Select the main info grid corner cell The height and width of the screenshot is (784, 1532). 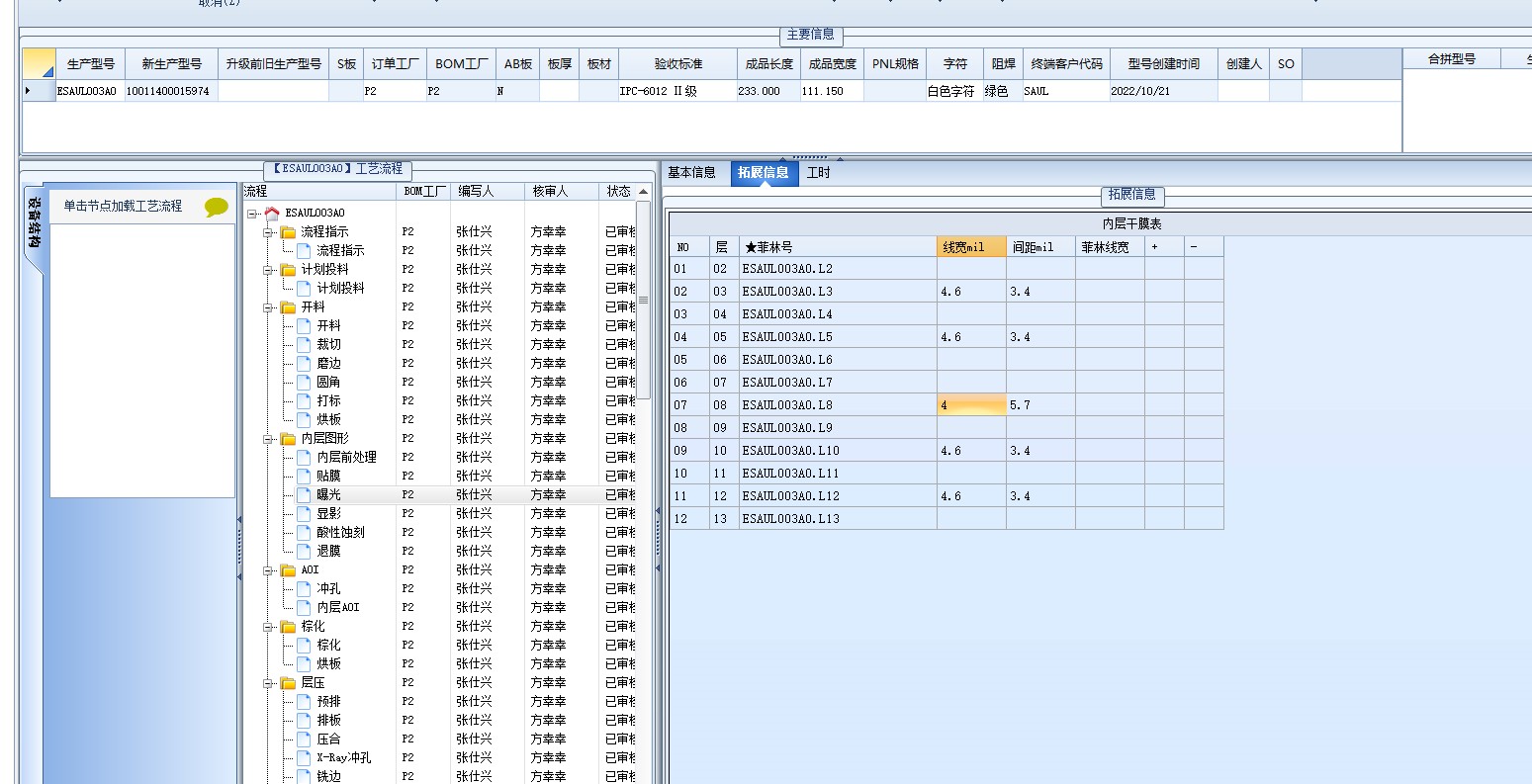tap(39, 63)
